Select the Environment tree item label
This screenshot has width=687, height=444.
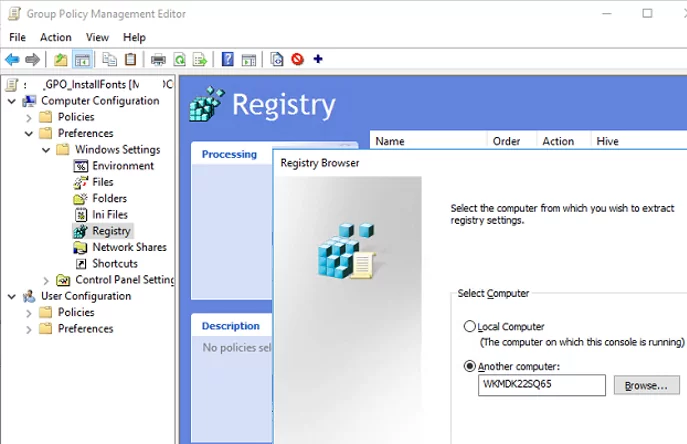[123, 166]
